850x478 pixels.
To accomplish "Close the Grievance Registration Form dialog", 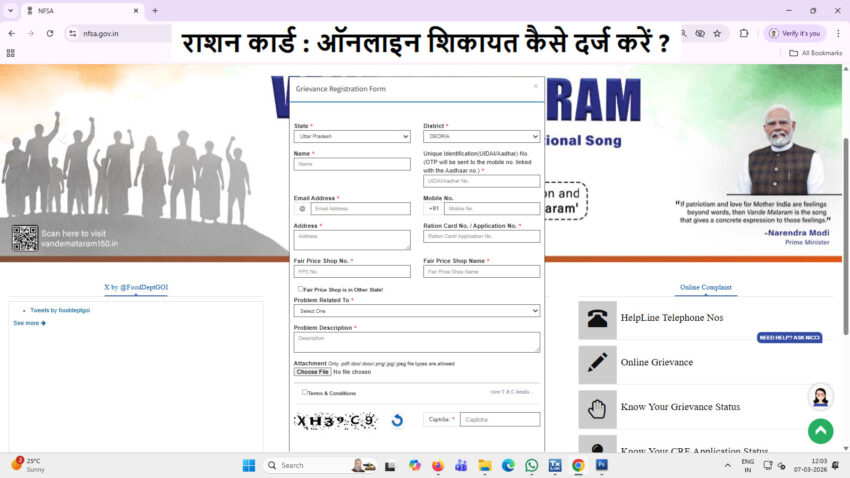I will pos(535,86).
